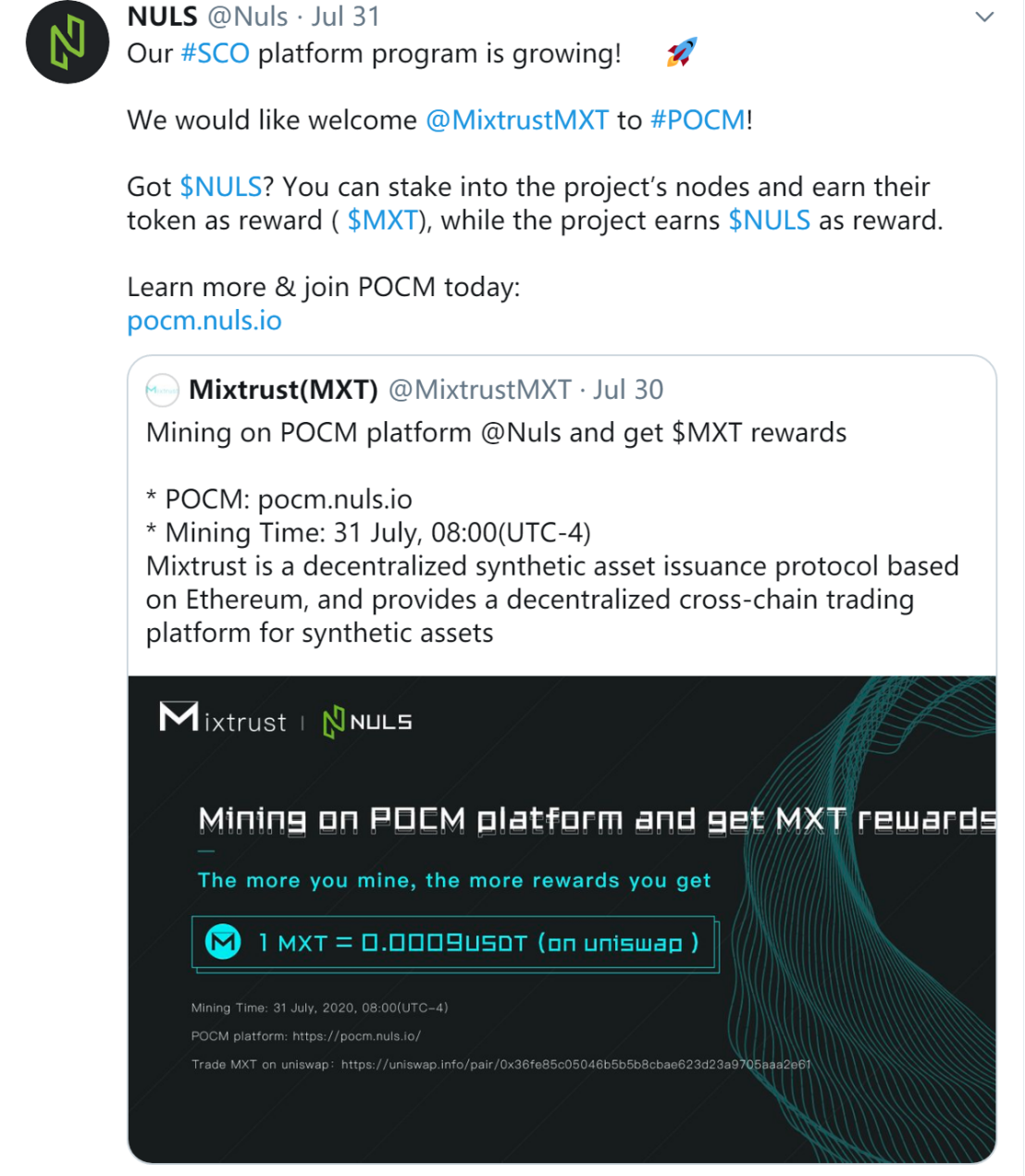The image size is (1025, 1176).
Task: Click the NULS display name
Action: (x=163, y=17)
